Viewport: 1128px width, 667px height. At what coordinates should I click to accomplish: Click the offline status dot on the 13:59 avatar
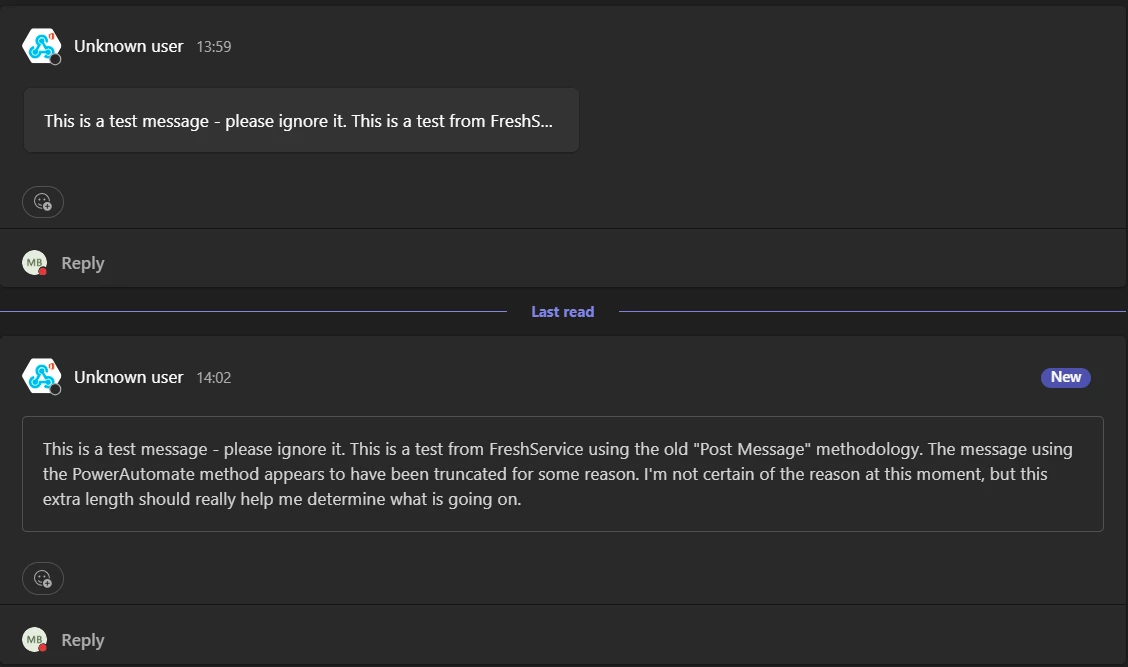55,59
